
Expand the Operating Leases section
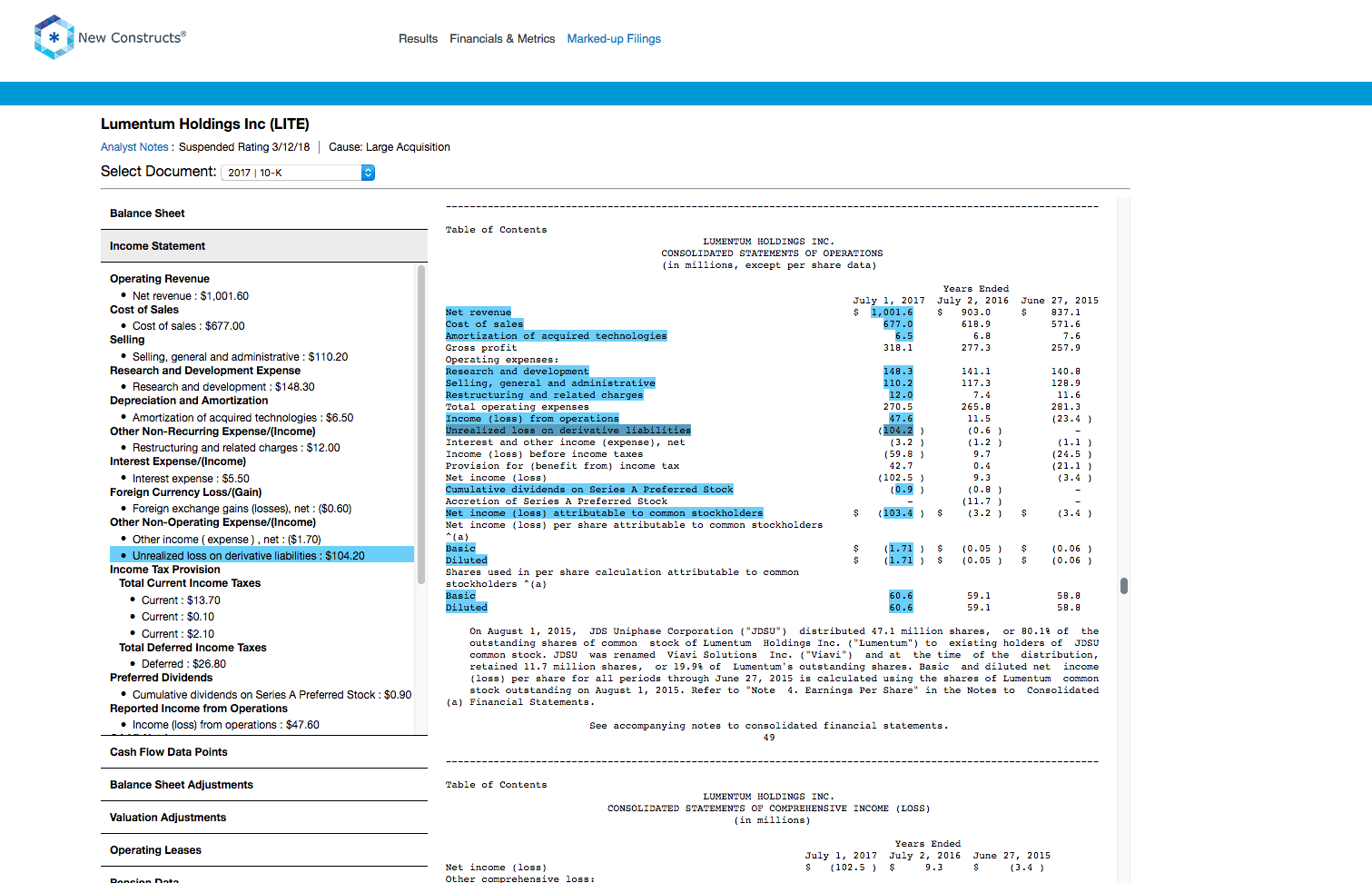264,850
